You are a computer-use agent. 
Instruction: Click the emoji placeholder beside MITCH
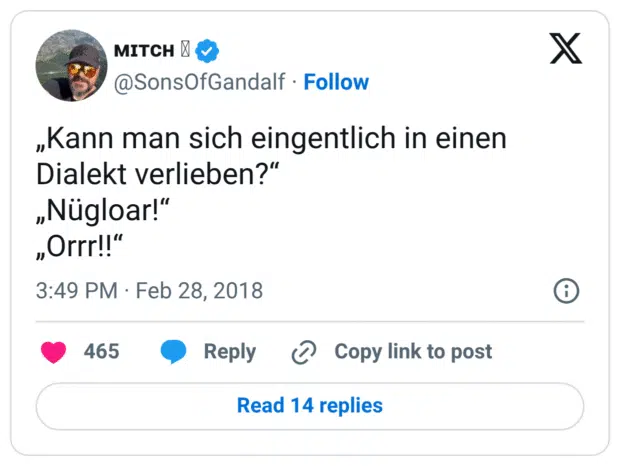(x=184, y=50)
